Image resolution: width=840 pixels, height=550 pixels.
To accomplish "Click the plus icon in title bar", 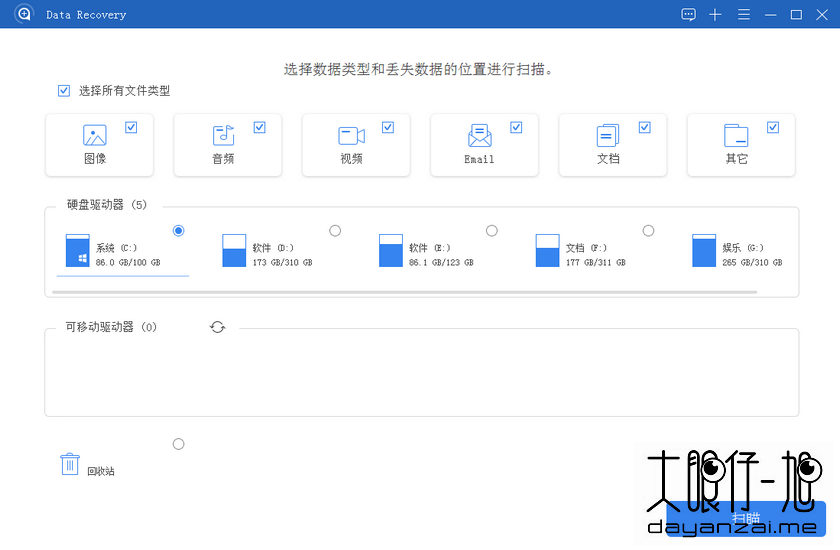I will click(715, 14).
